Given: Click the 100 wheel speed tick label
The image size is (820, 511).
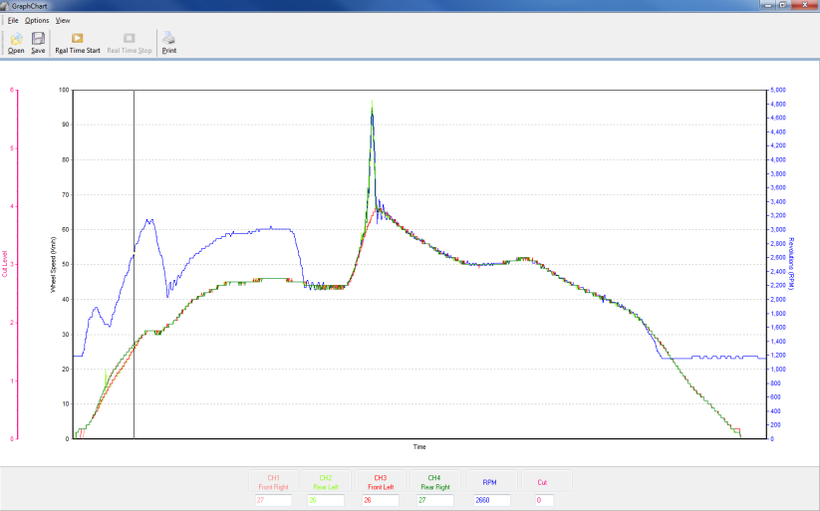Looking at the screenshot, I should (64, 90).
